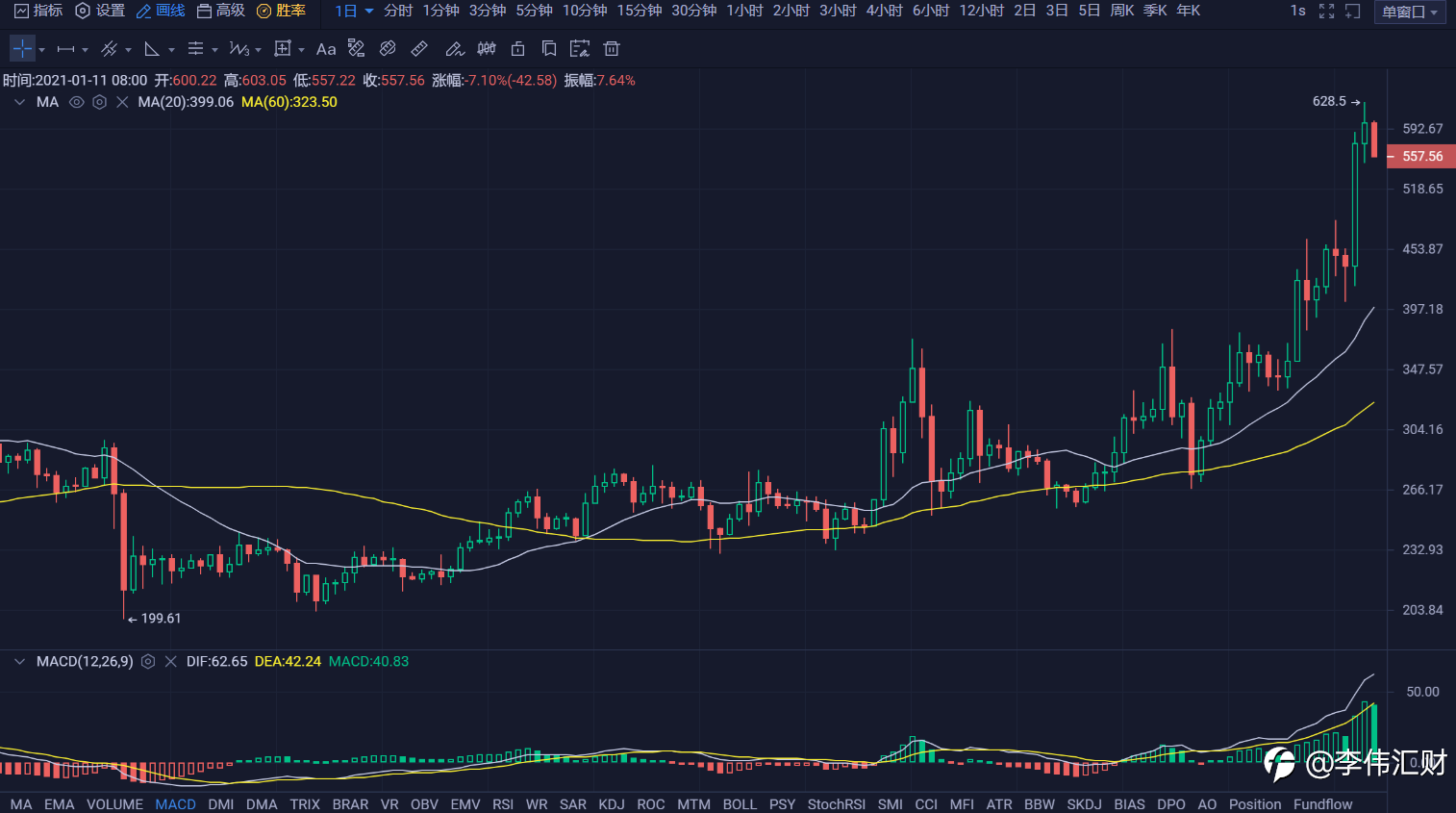Remove the MA indicator with X
Viewport: 1456px width, 813px height.
(x=122, y=102)
